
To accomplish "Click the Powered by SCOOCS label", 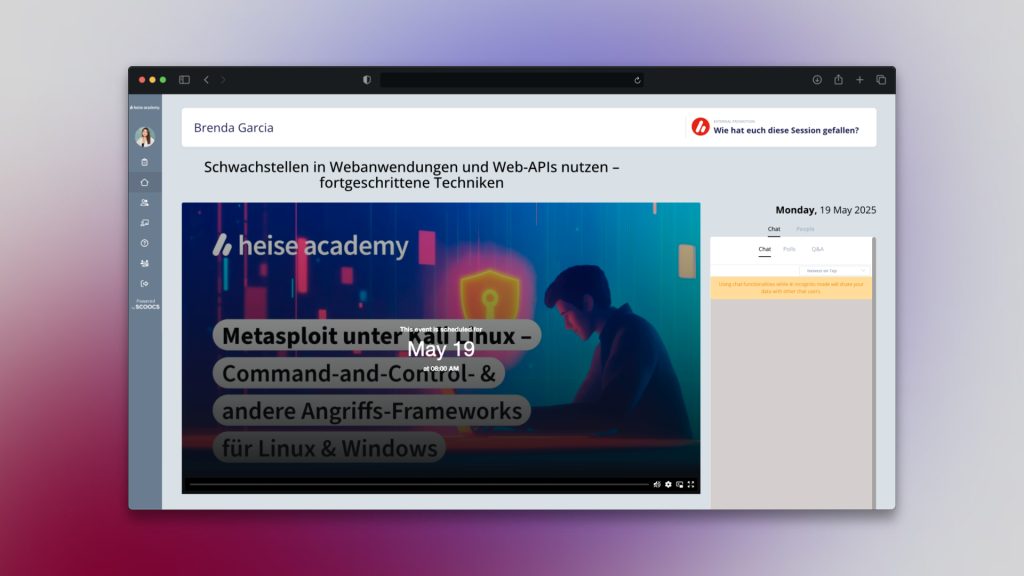I will pos(146,304).
